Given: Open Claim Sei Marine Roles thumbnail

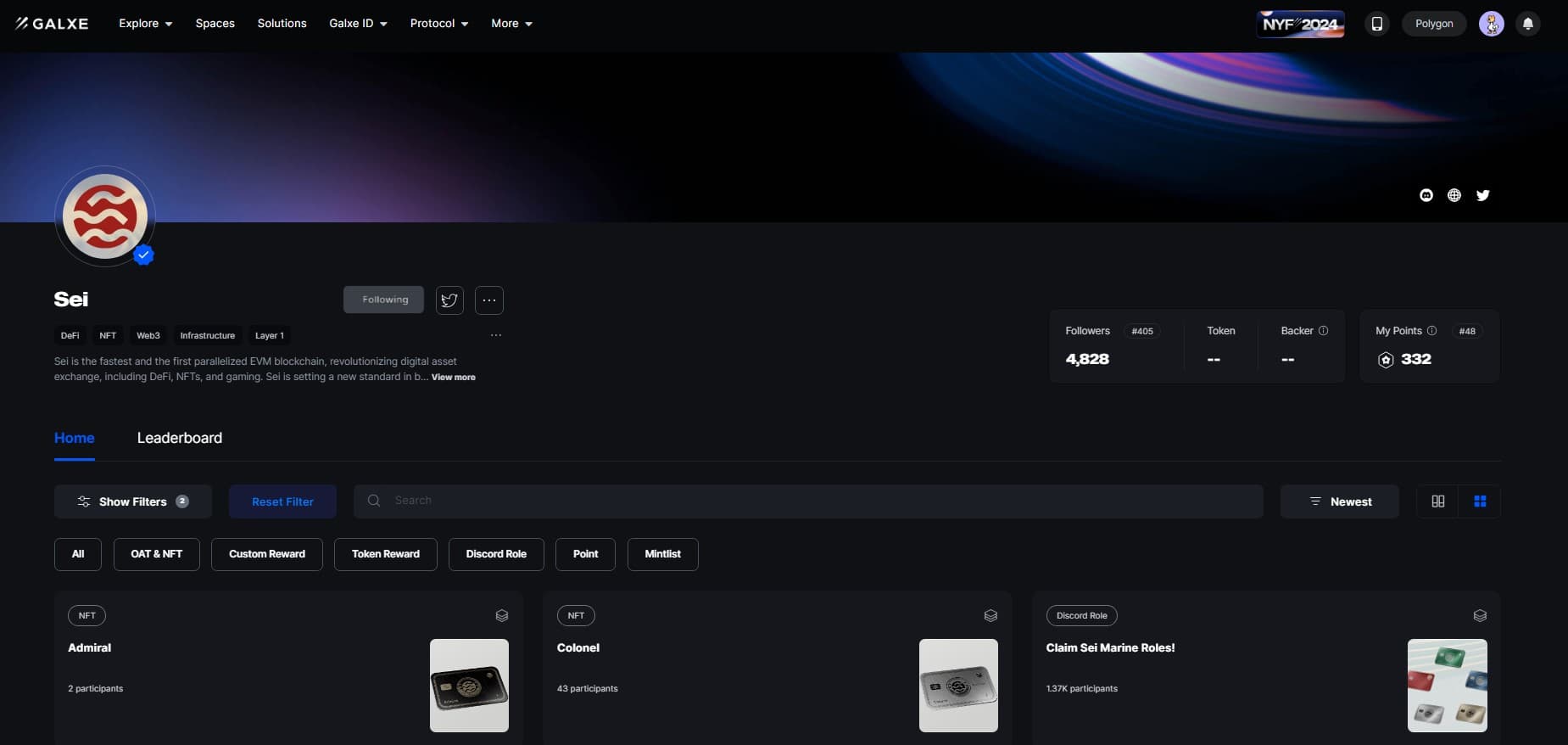Looking at the screenshot, I should pos(1448,686).
